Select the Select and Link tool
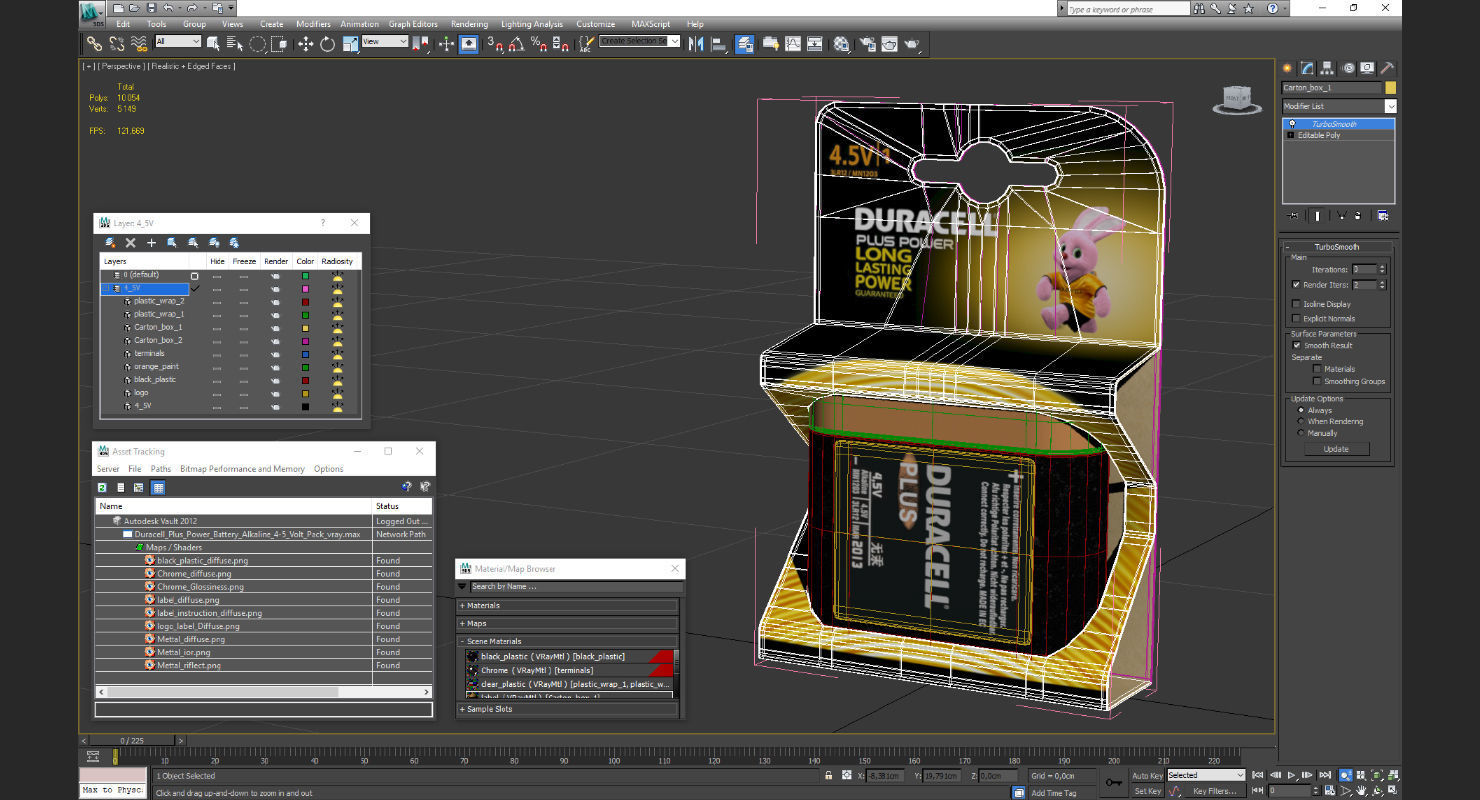 93,43
